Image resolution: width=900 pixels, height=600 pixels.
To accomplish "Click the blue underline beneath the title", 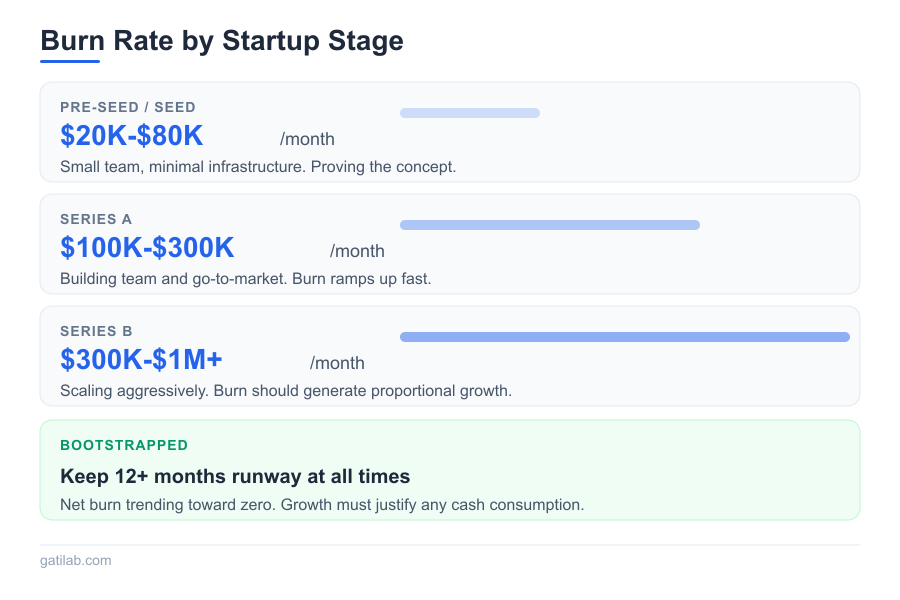I will click(x=70, y=61).
